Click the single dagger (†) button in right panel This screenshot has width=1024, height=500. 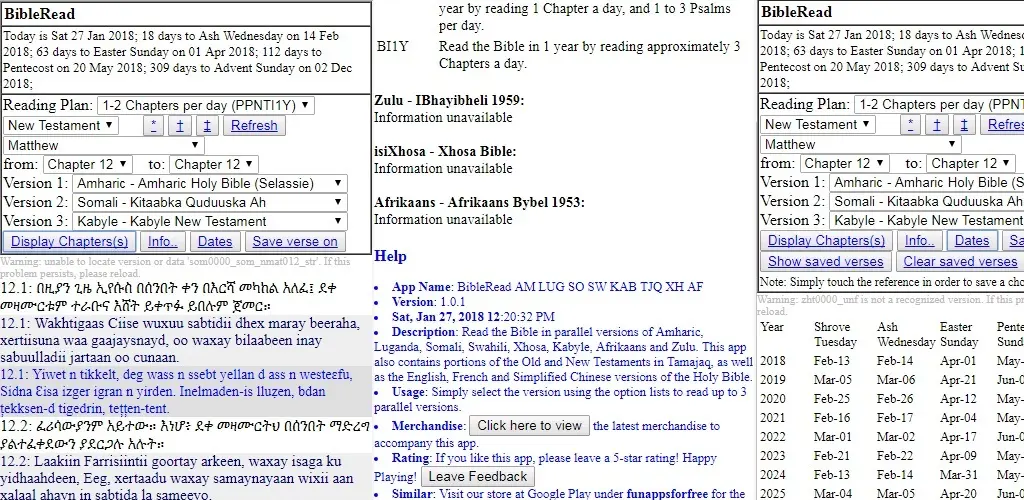936,125
